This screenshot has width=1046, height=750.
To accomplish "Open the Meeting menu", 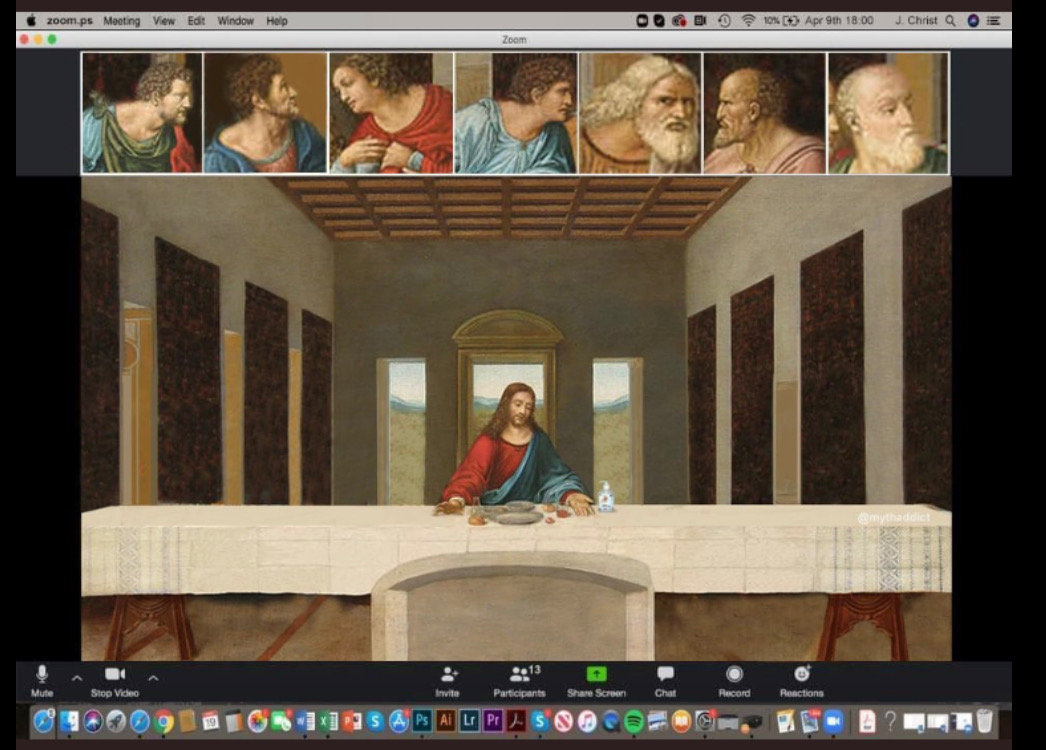I will click(x=121, y=20).
